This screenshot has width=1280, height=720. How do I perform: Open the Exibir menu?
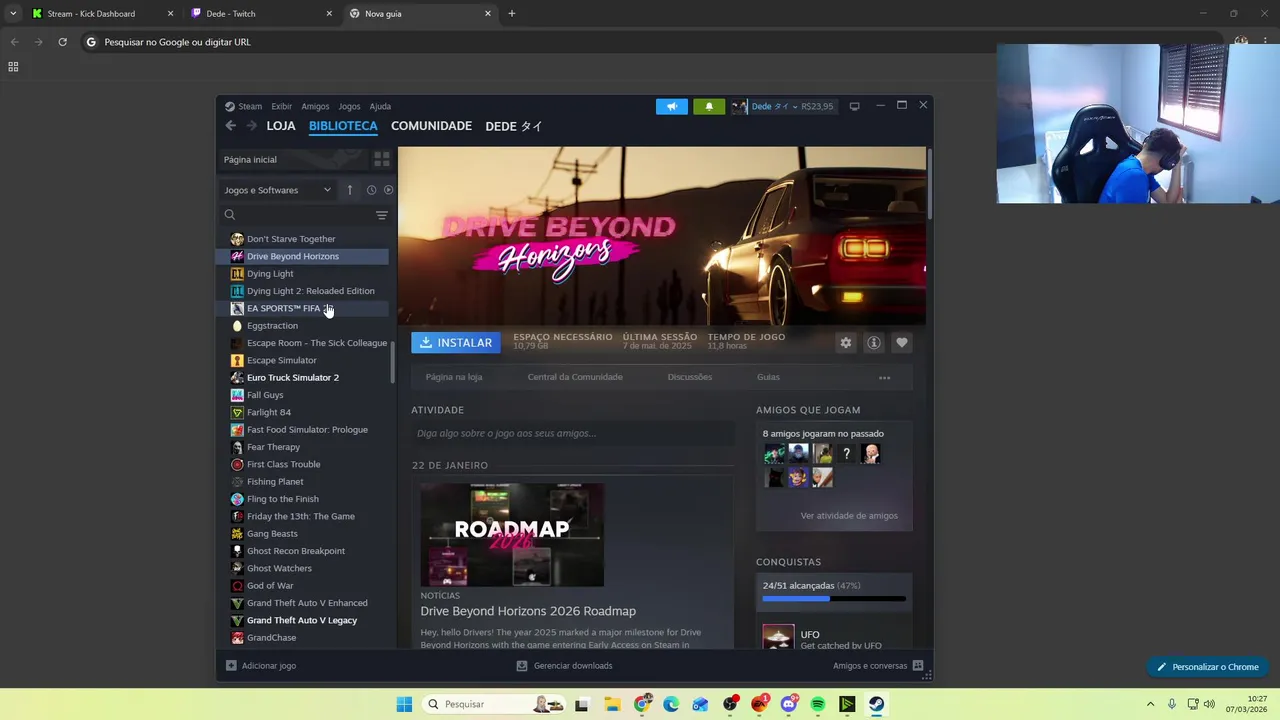pos(282,106)
